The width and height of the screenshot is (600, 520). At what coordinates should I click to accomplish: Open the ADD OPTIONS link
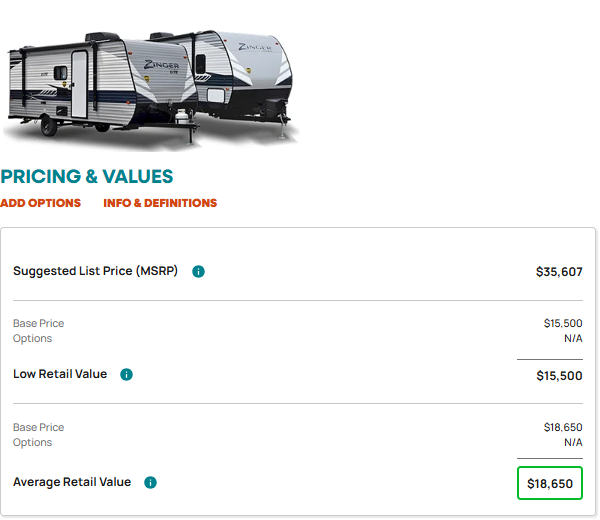[x=41, y=203]
